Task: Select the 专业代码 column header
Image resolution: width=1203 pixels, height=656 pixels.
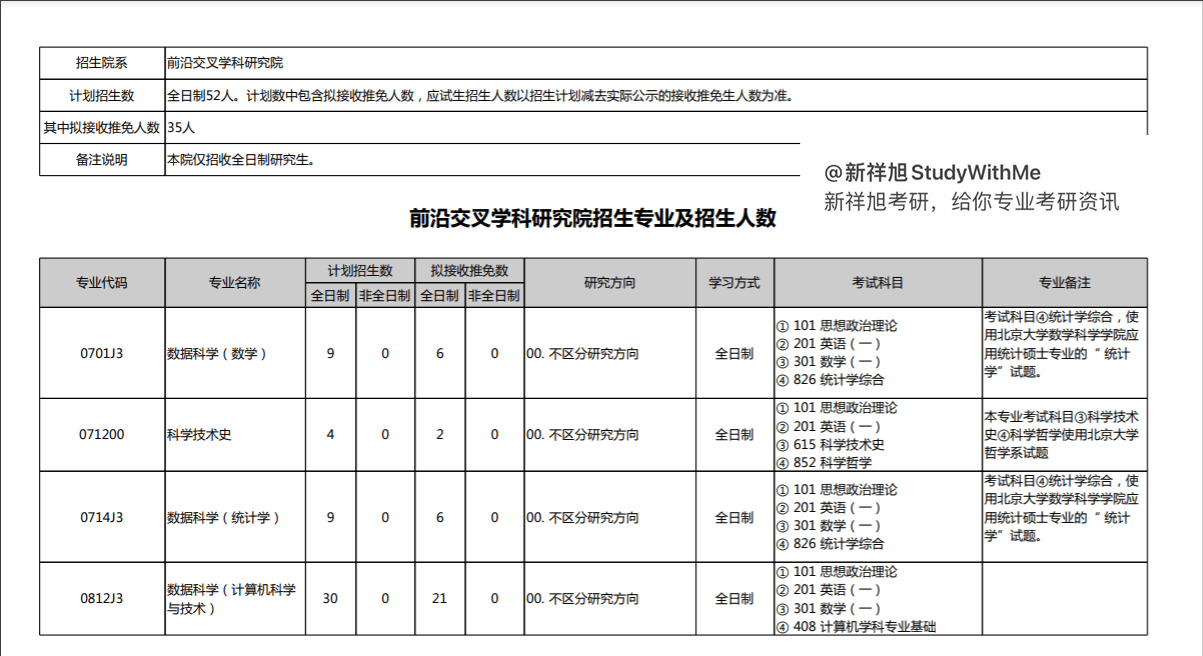Action: click(x=102, y=283)
